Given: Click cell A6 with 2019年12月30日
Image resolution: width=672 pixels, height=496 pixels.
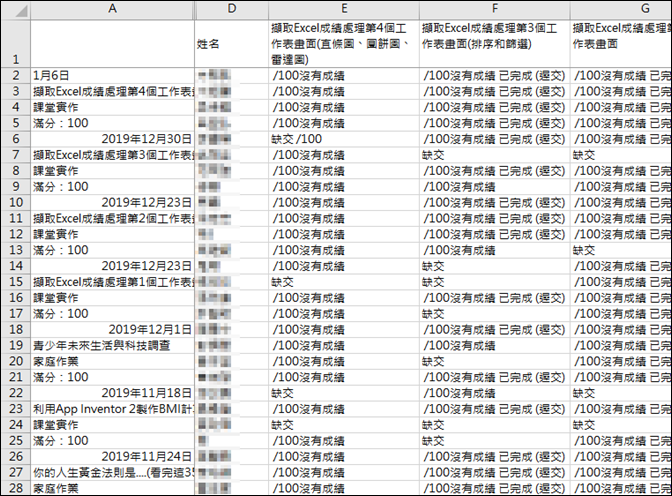Looking at the screenshot, I should tap(112, 139).
